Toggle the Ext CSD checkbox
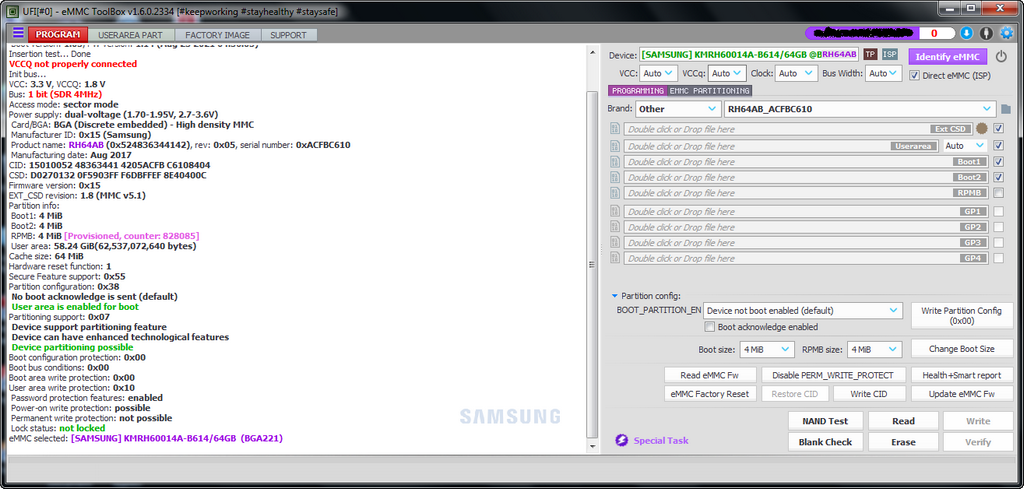The width and height of the screenshot is (1024, 489). pos(999,129)
